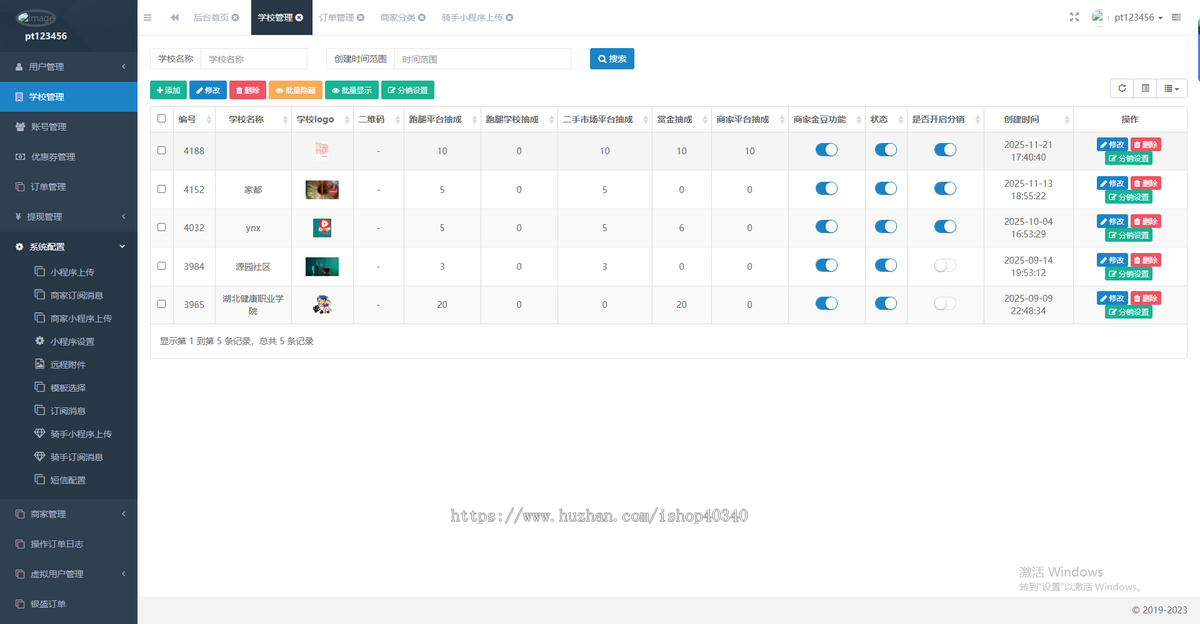
Task: Focus the 时间范围 date range input
Action: point(482,59)
